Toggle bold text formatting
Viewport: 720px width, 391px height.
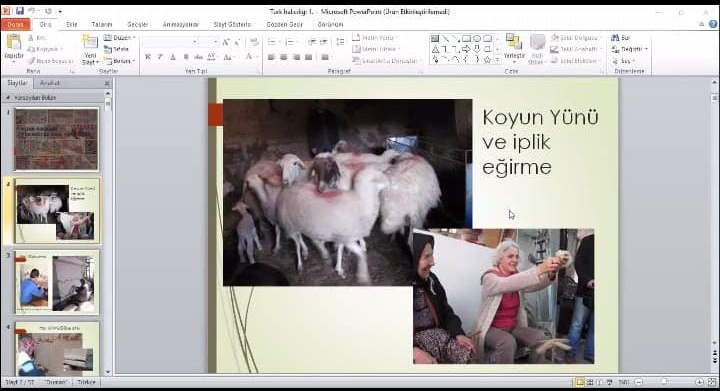148,57
